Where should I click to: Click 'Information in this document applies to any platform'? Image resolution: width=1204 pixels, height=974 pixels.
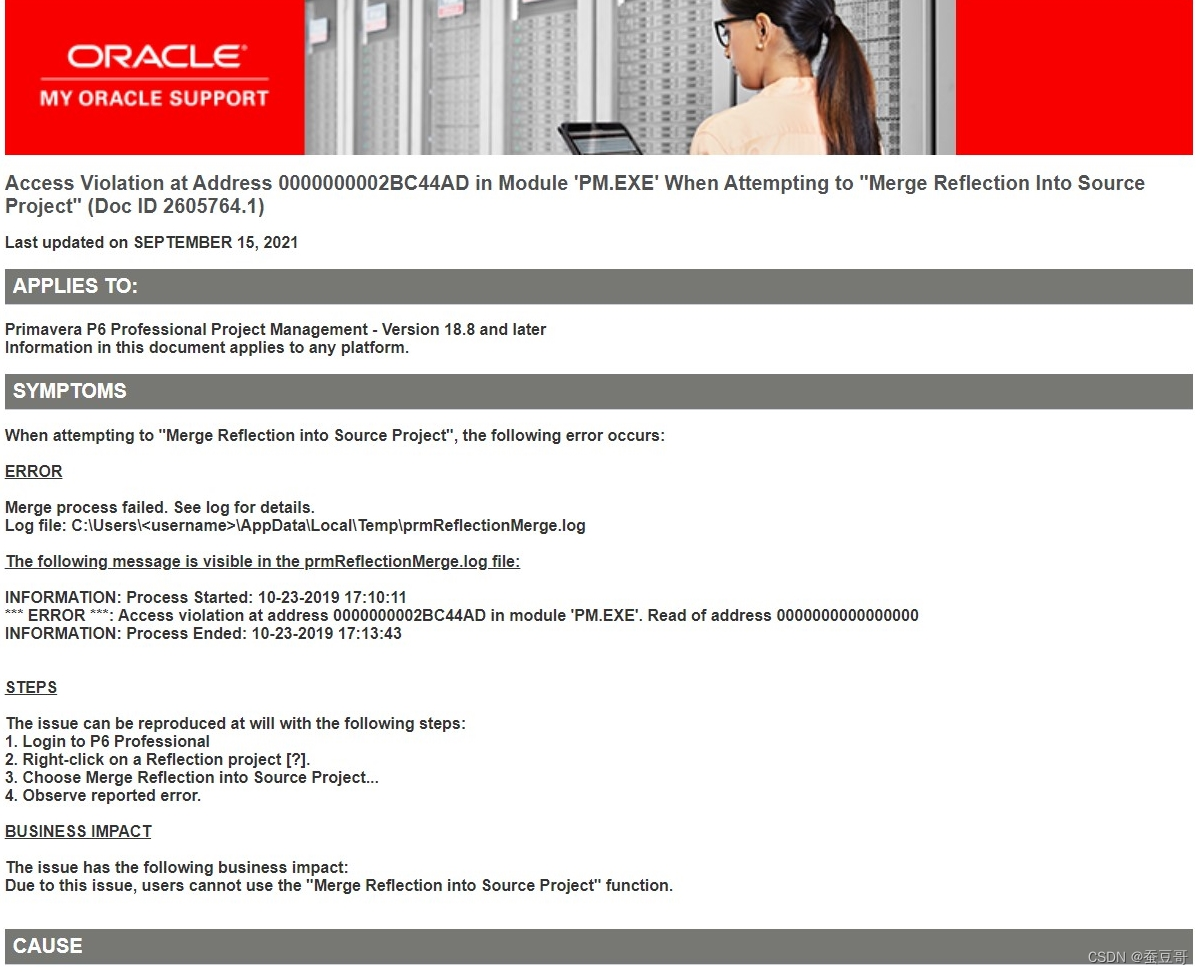pyautogui.click(x=207, y=348)
